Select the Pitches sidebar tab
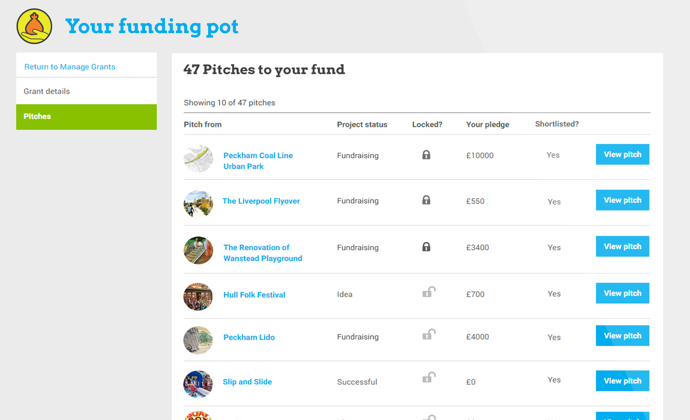 (x=86, y=117)
